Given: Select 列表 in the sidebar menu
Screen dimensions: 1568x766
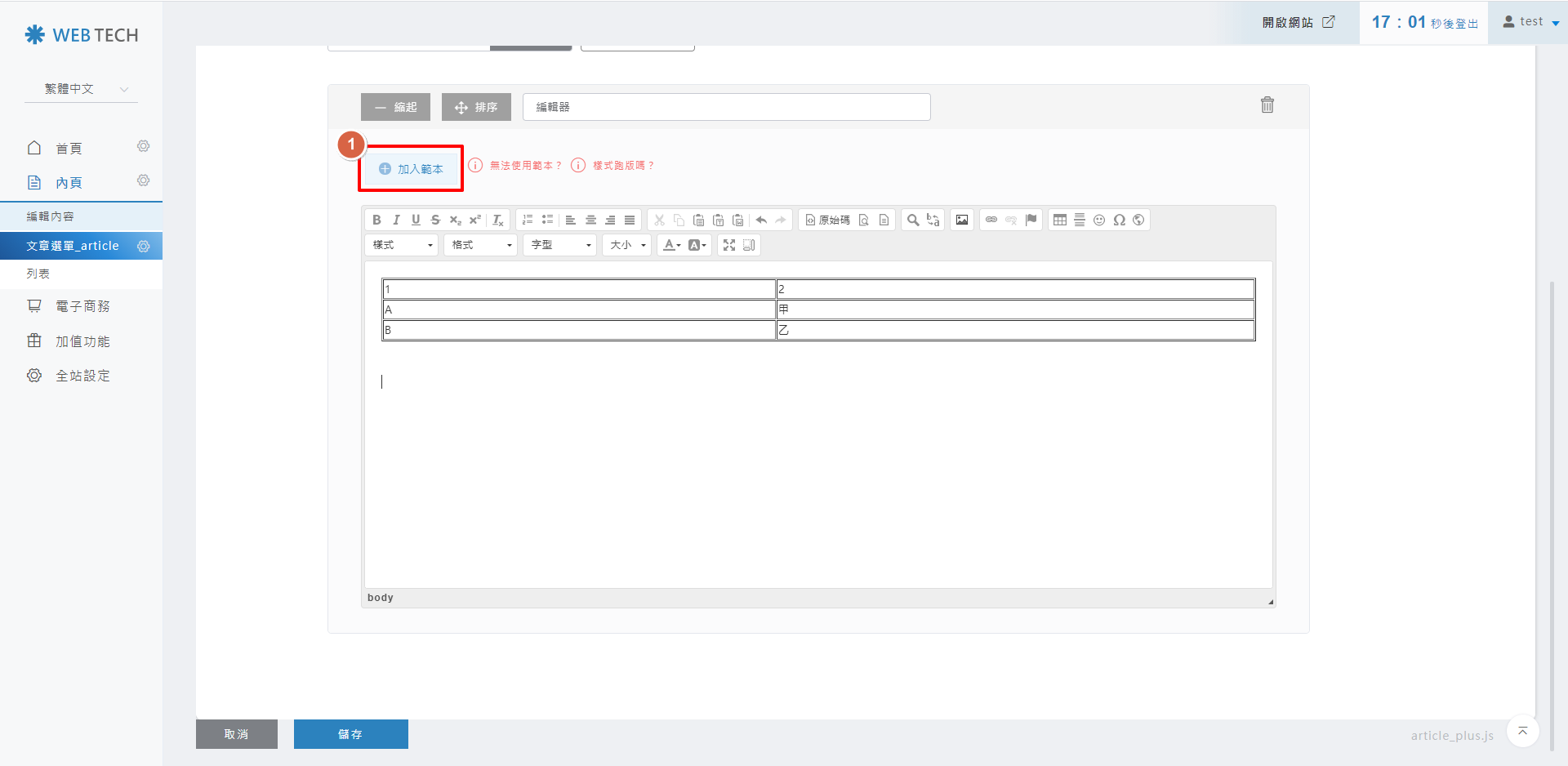Looking at the screenshot, I should (x=38, y=274).
